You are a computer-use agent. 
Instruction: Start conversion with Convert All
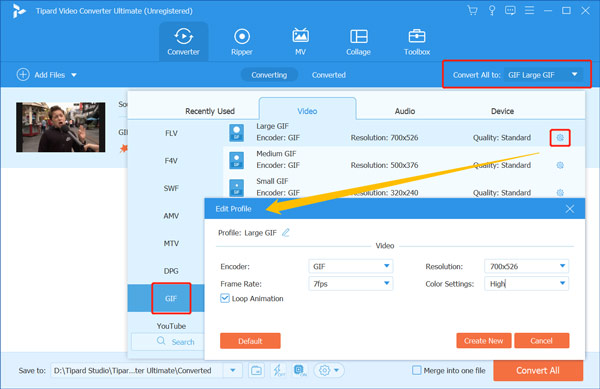[538, 370]
